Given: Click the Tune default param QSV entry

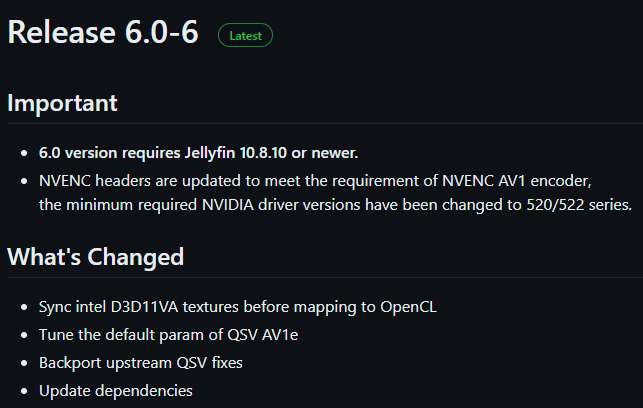Looking at the screenshot, I should click(168, 334).
